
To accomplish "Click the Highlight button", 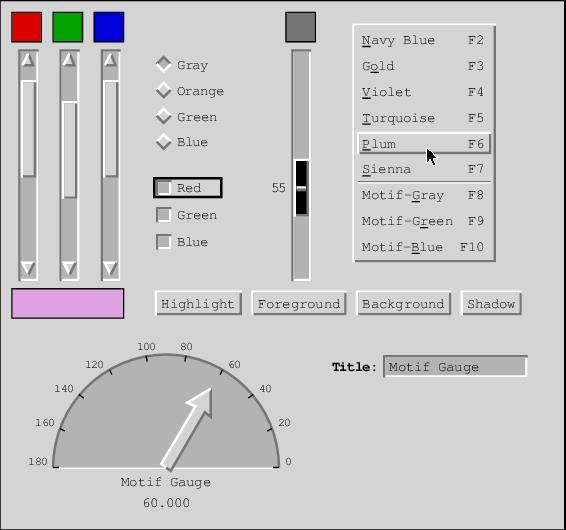I will point(199,303).
